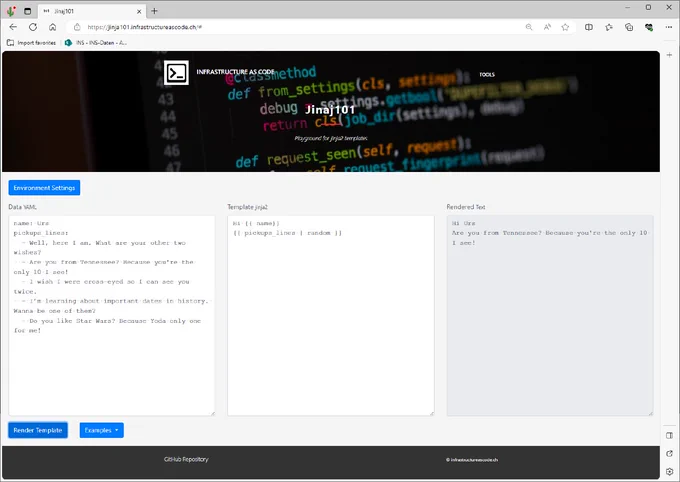The image size is (680, 482).
Task: Click 'Hi Urs' in the rendered text
Action: click(x=464, y=223)
